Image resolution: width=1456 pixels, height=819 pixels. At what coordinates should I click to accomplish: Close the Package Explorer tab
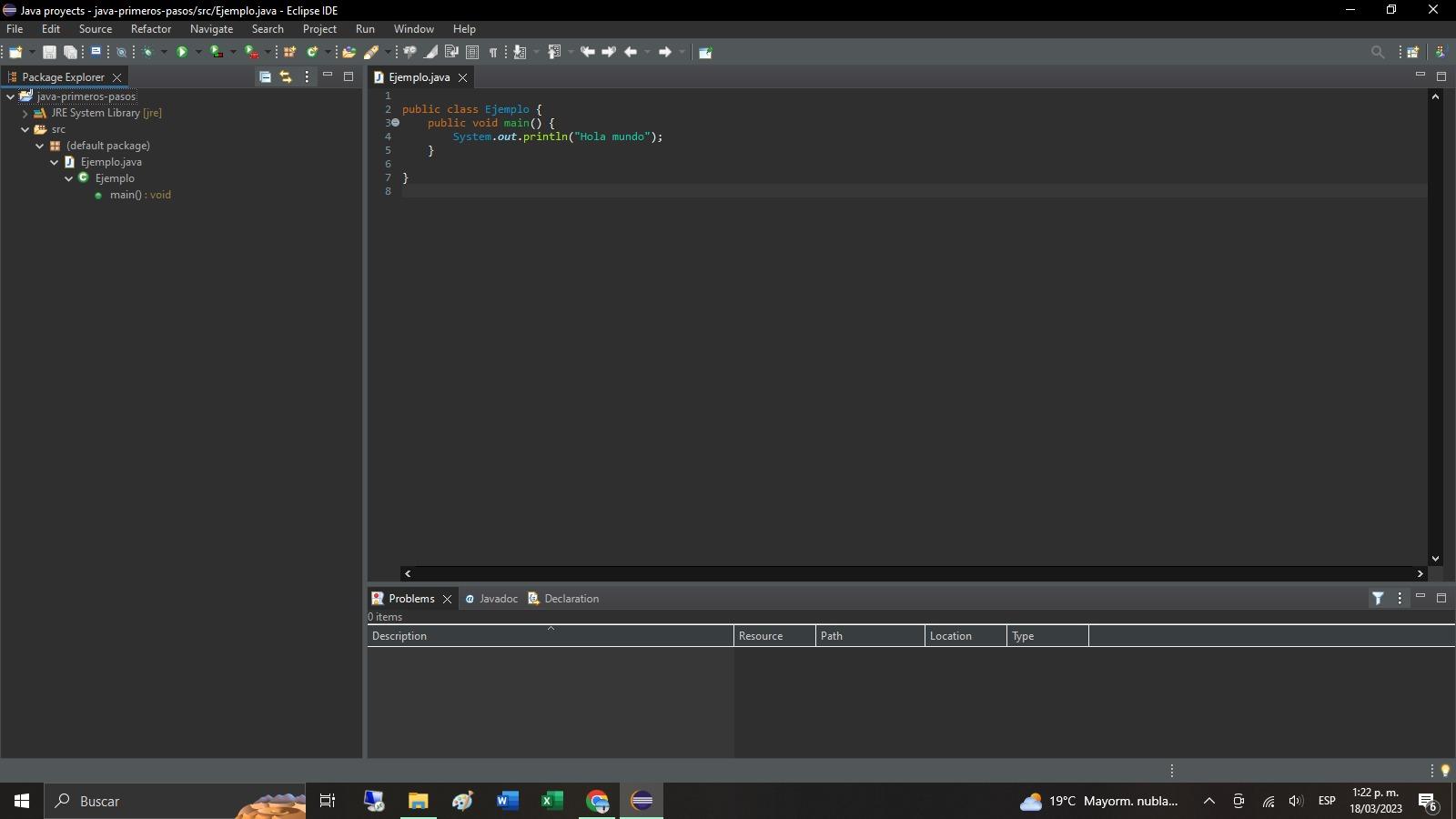[x=116, y=77]
